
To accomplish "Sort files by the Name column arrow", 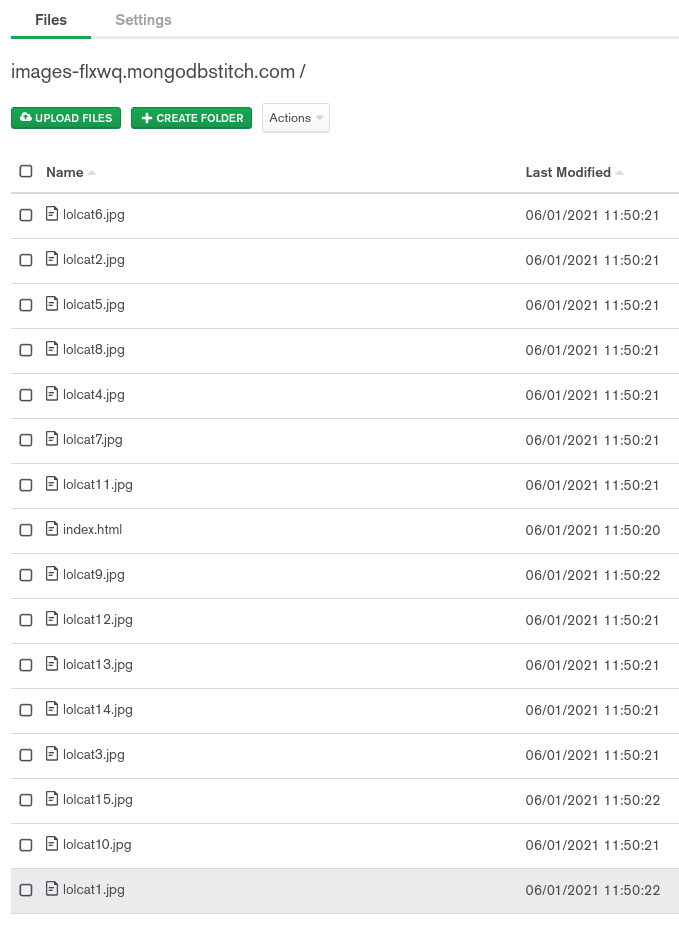I will 92,173.
